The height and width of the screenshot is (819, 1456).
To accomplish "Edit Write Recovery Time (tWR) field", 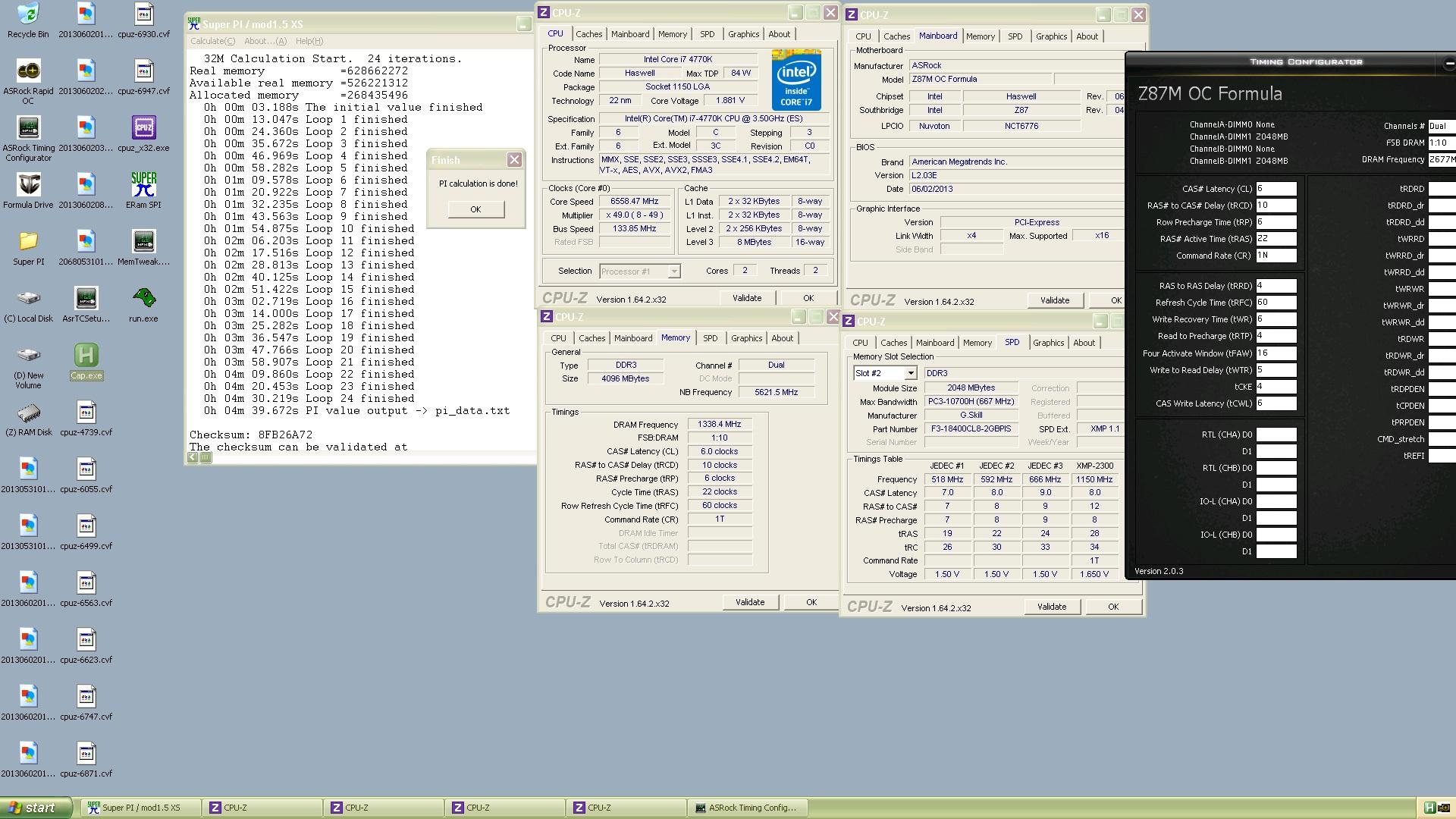I will pyautogui.click(x=1276, y=319).
